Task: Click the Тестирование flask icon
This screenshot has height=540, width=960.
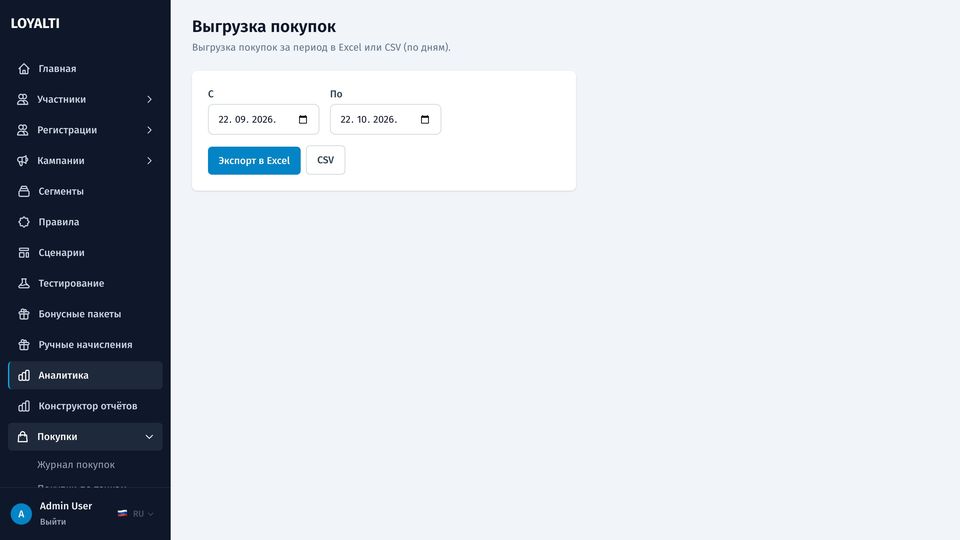Action: click(x=24, y=283)
